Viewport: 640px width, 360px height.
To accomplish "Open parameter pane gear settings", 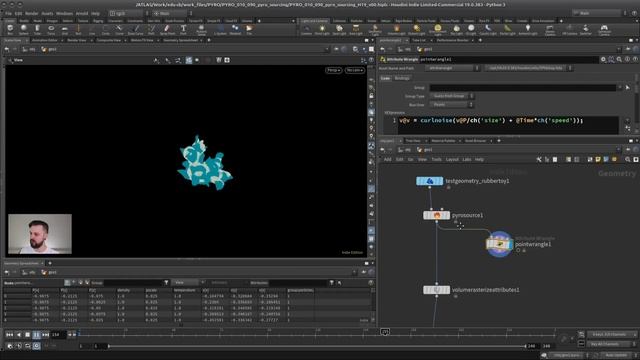I will pos(603,59).
